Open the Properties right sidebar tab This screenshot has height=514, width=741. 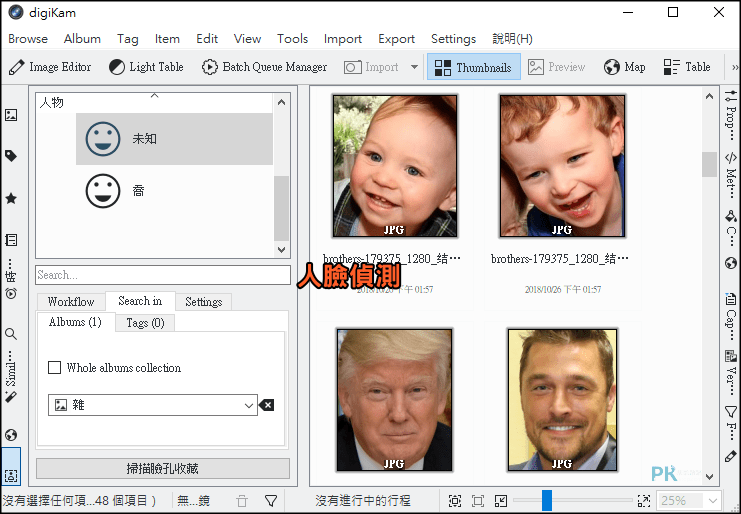[731, 115]
